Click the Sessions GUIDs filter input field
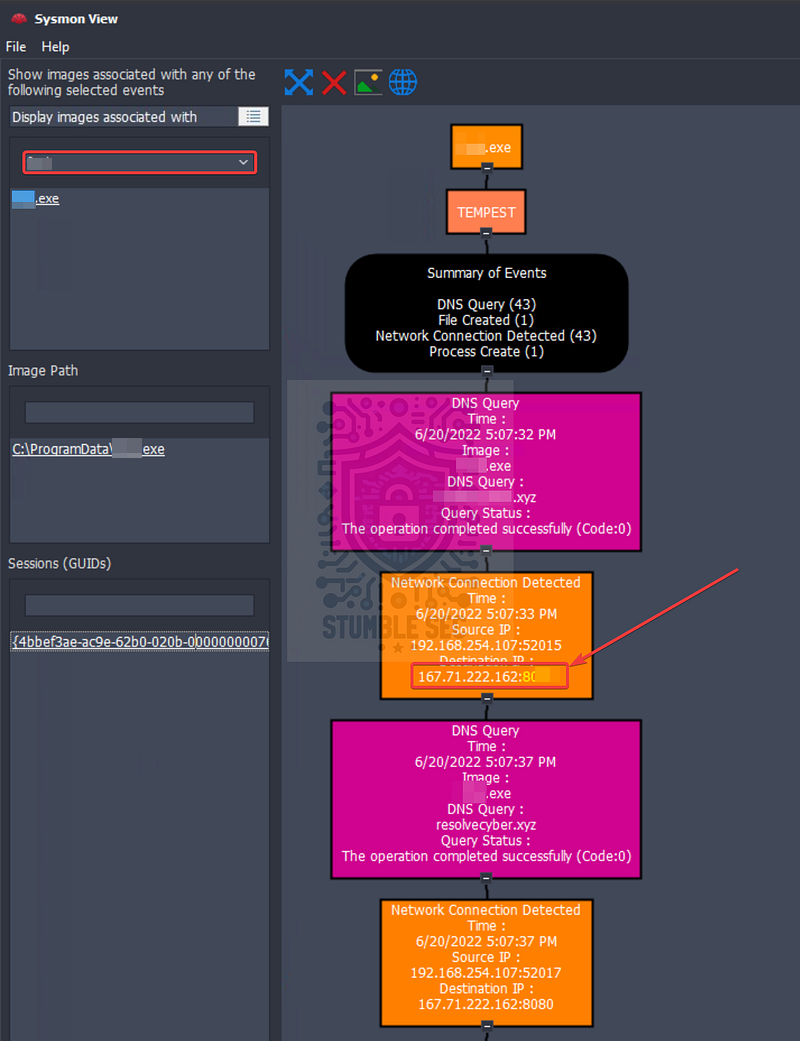The width and height of the screenshot is (800, 1041). click(139, 605)
